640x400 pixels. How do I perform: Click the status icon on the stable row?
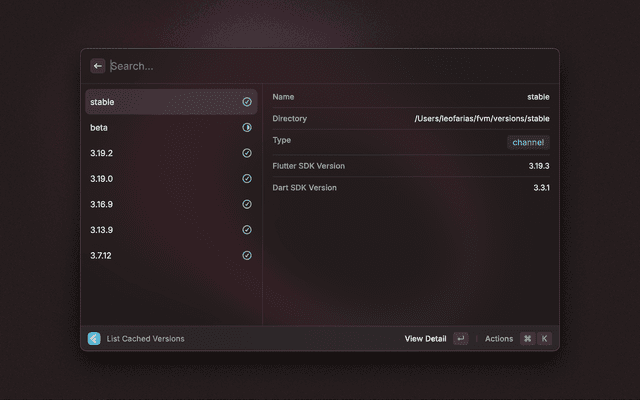(247, 102)
